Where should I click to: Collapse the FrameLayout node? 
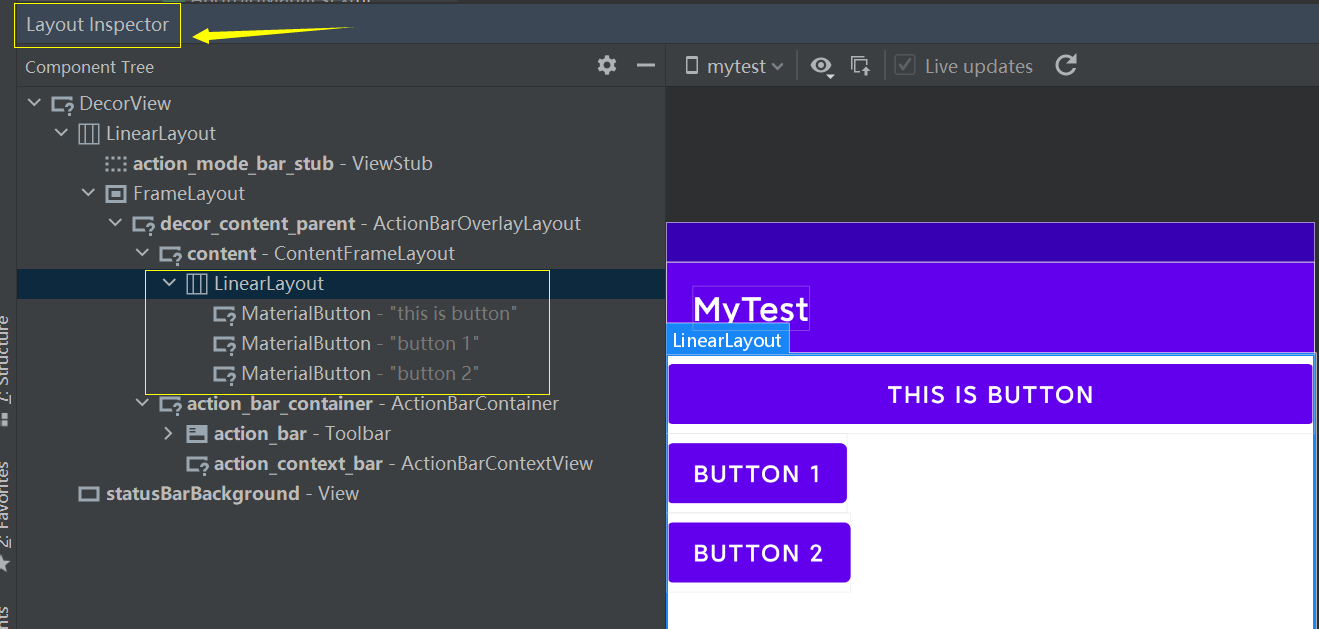click(x=89, y=193)
